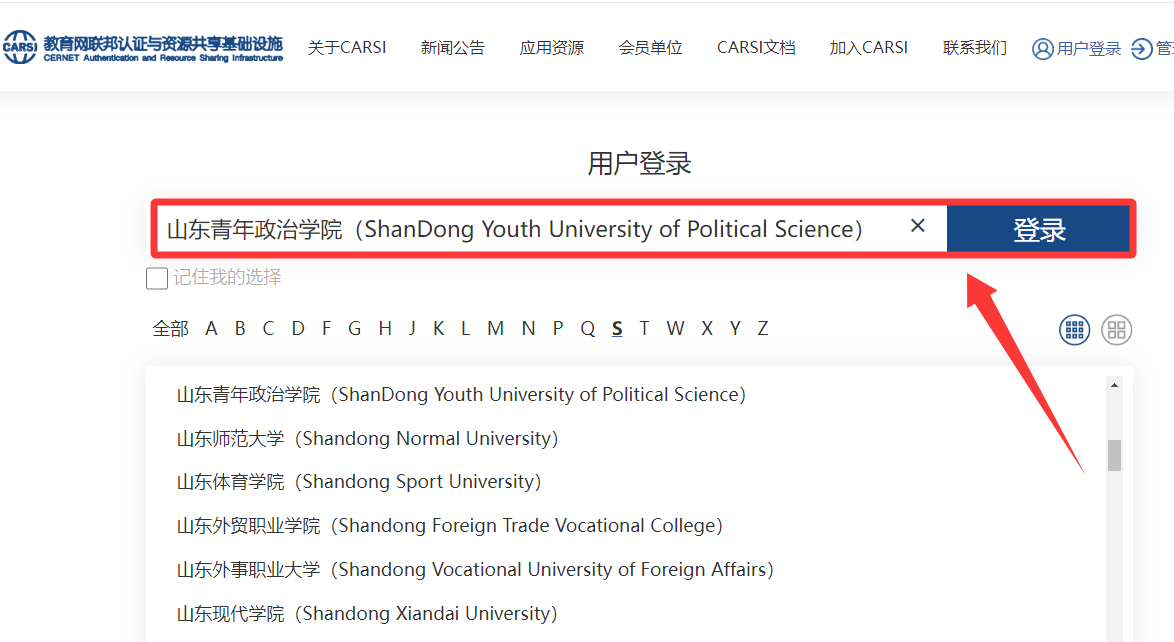Select 山东师范大学 from the list
The image size is (1174, 642).
click(x=367, y=438)
